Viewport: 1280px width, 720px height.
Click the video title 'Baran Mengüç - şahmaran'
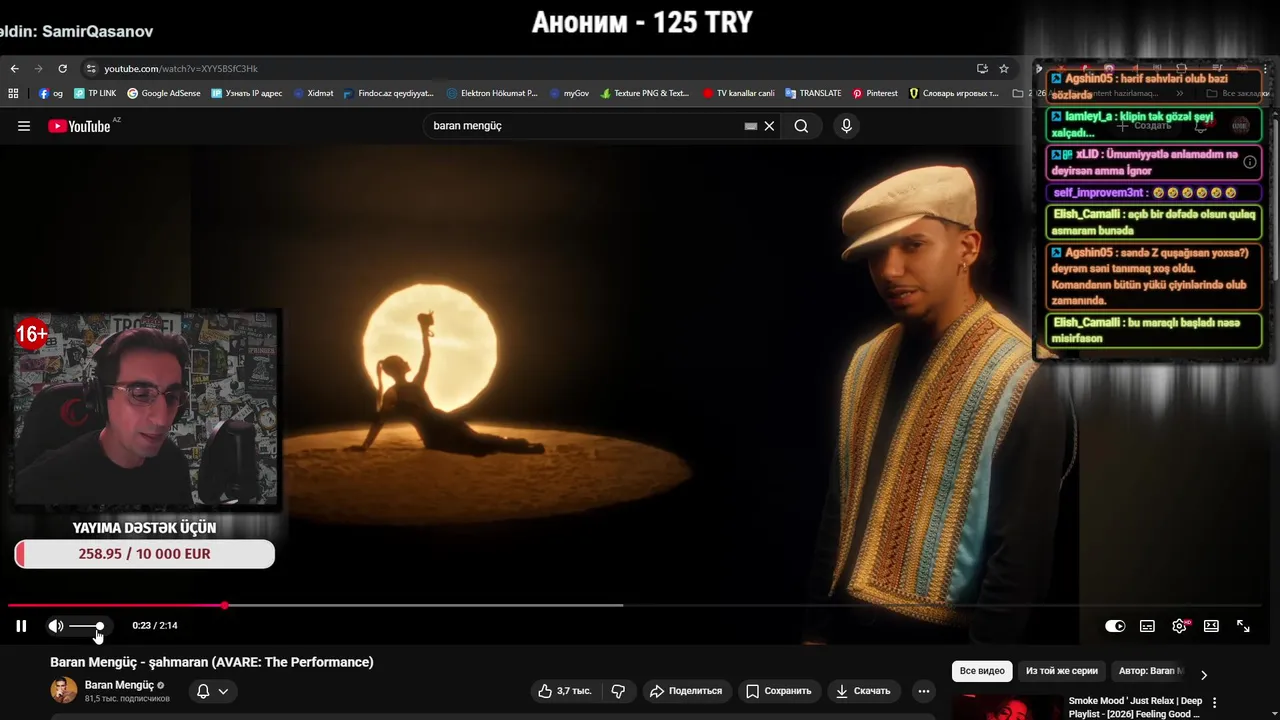(x=212, y=662)
